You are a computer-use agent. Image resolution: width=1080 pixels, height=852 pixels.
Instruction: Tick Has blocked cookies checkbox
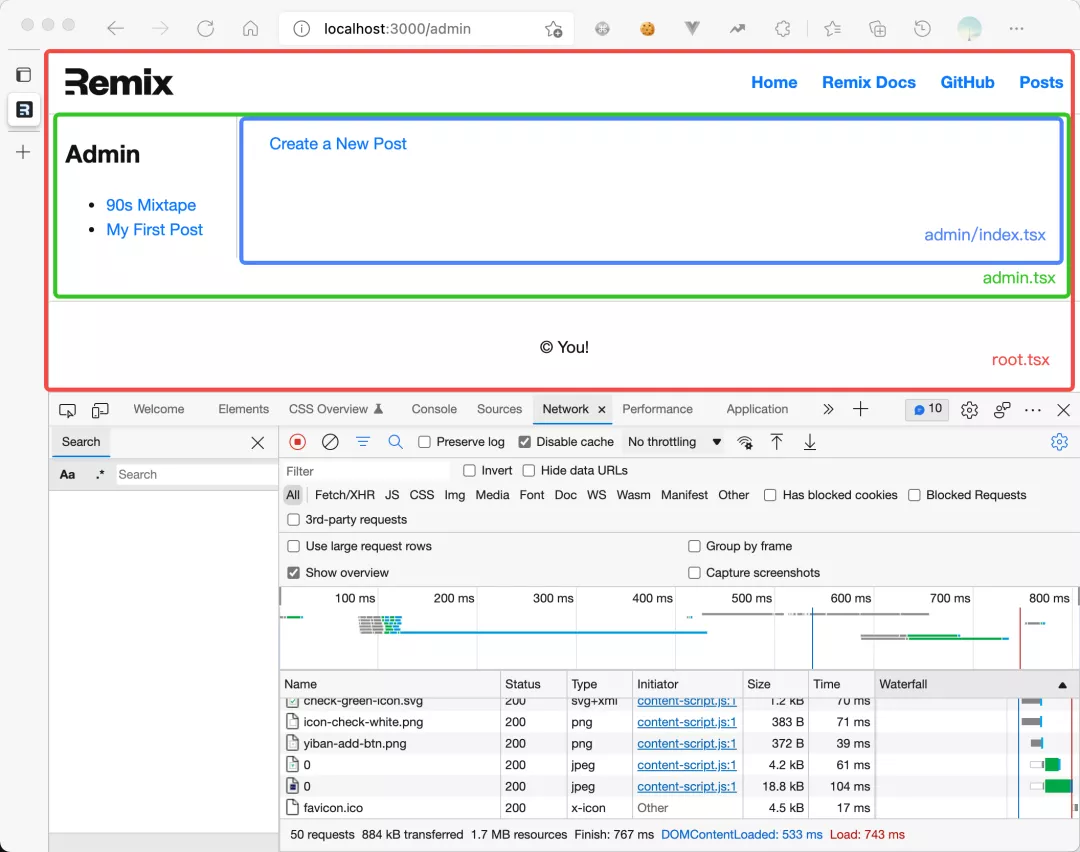[x=770, y=495]
